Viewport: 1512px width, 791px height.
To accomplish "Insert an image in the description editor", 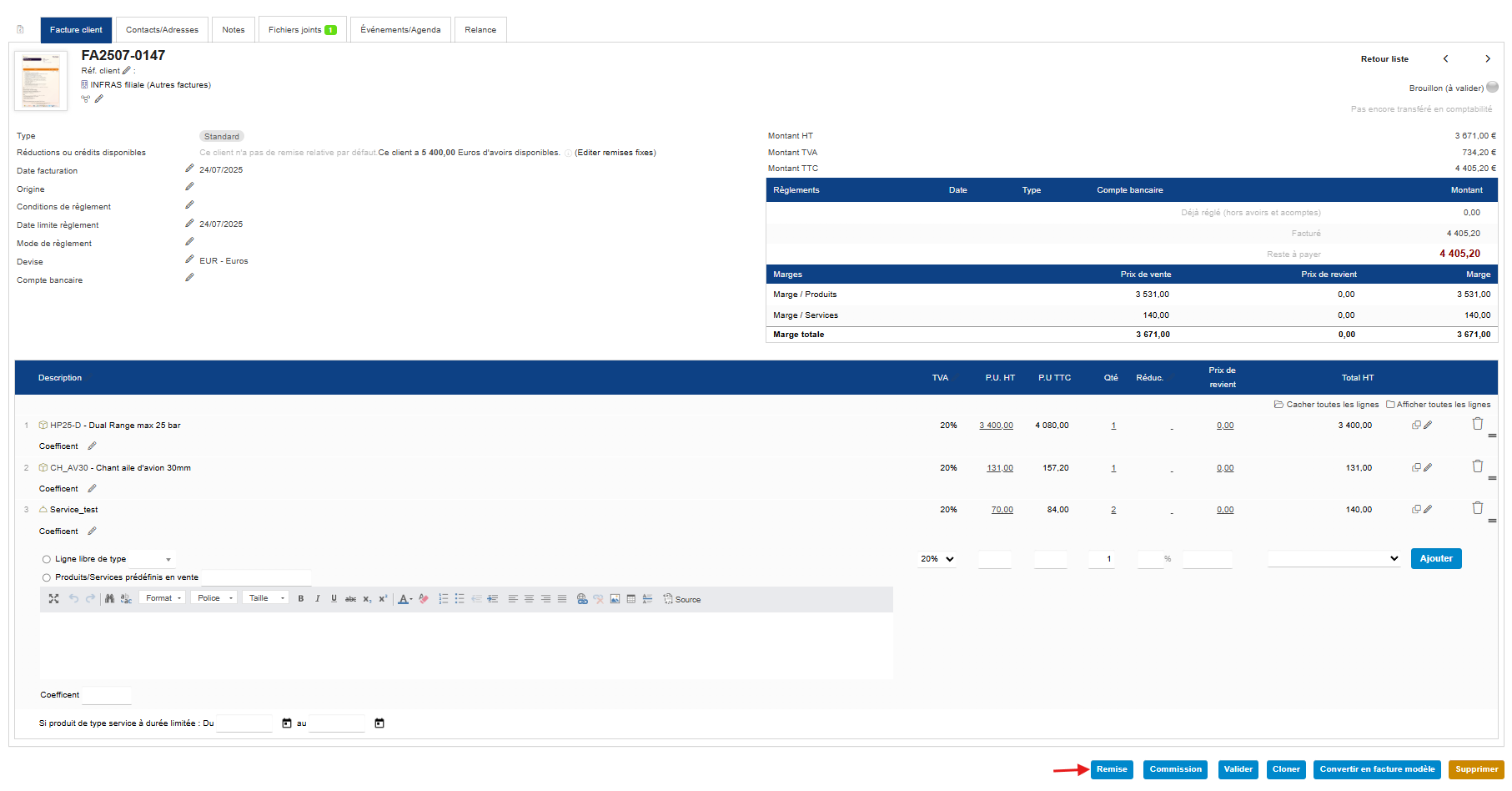I will [615, 599].
